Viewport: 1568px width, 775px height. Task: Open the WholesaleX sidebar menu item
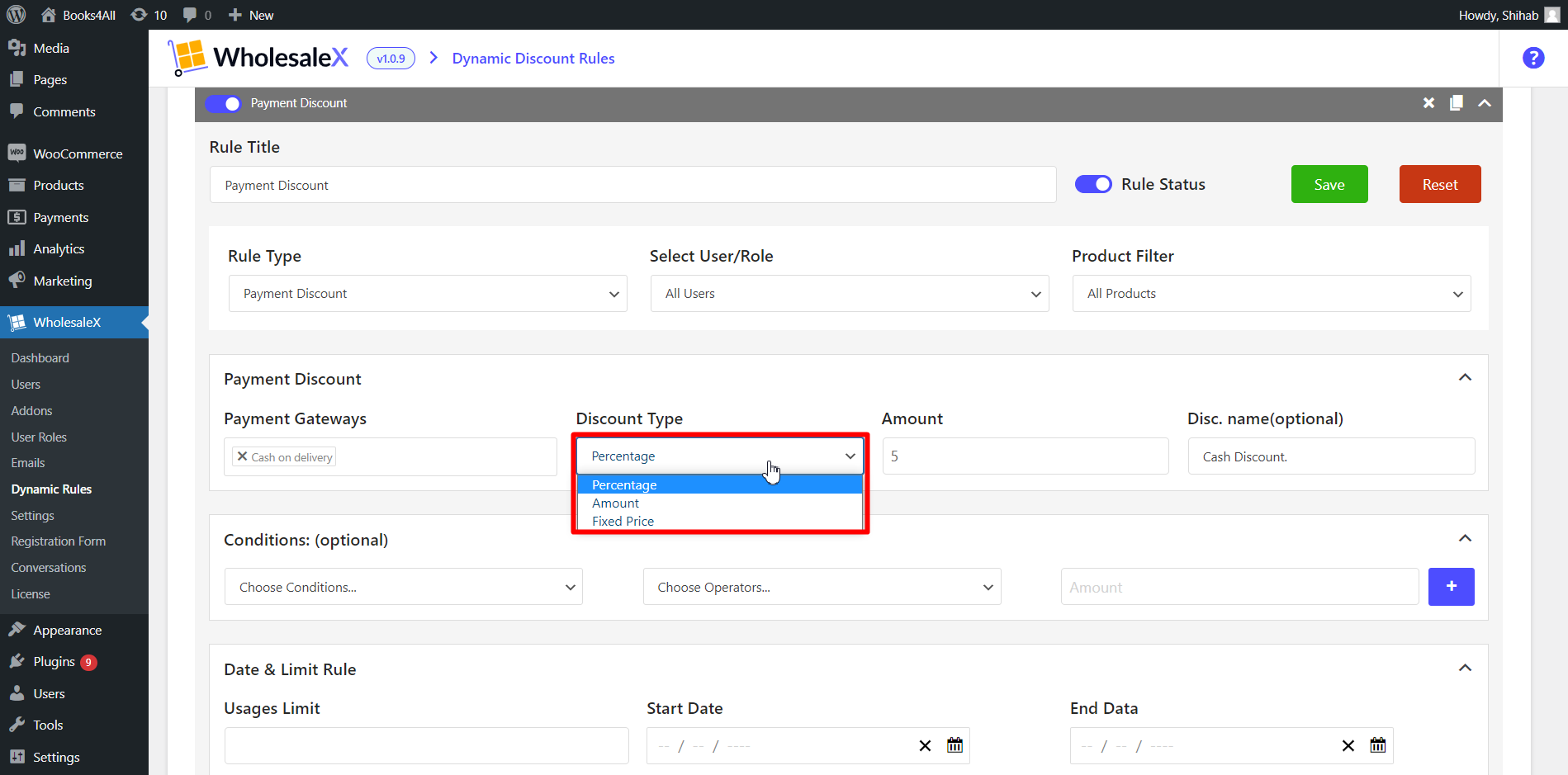[74, 323]
